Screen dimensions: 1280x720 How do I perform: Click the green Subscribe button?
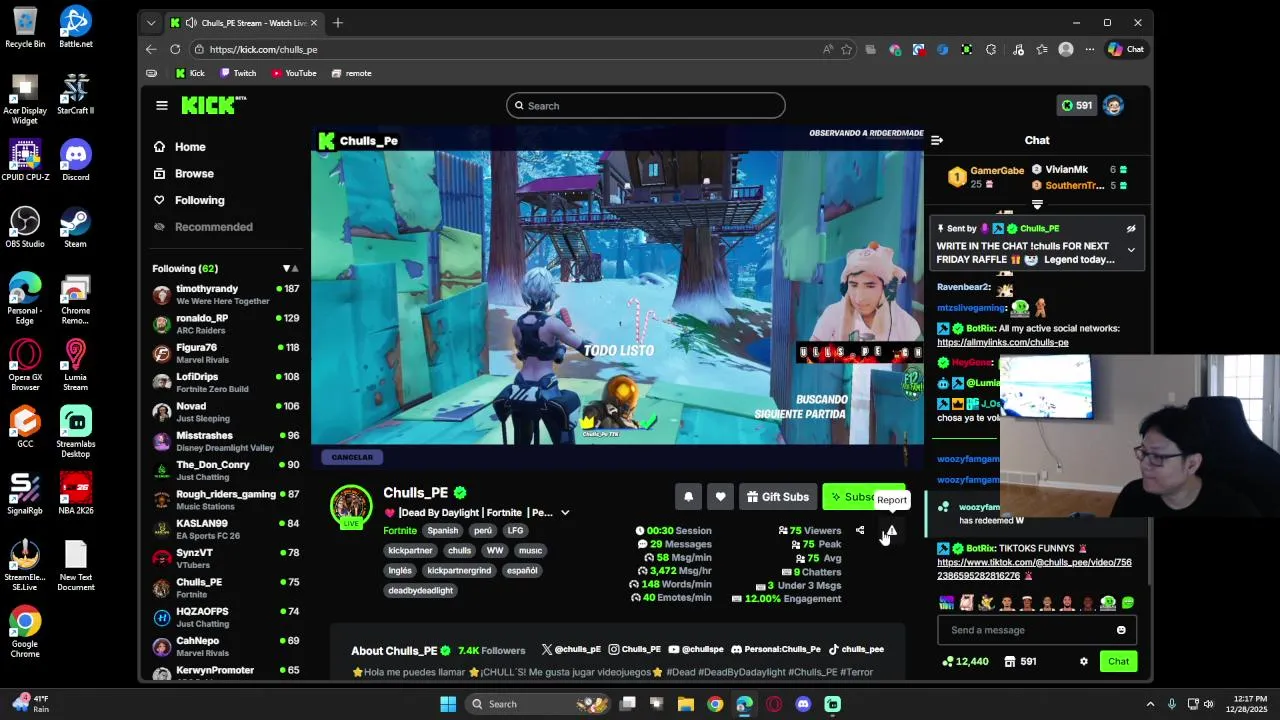point(863,497)
